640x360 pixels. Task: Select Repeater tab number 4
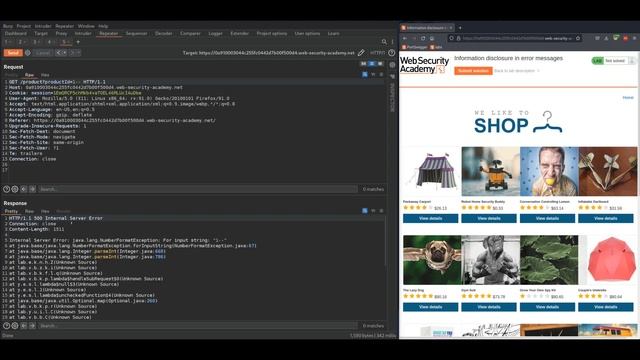pyautogui.click(x=51, y=42)
